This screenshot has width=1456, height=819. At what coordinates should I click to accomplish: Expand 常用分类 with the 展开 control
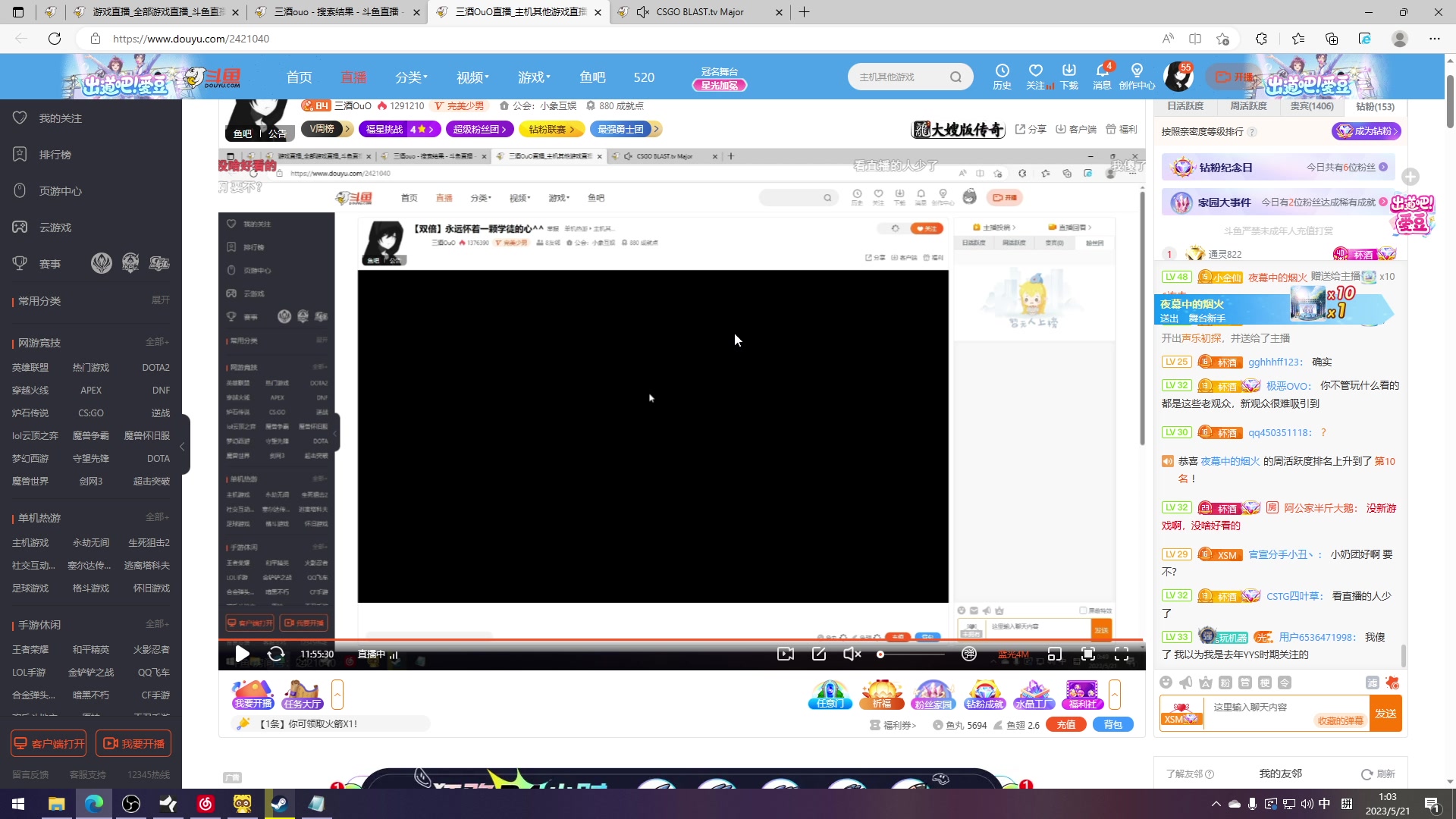tap(161, 300)
